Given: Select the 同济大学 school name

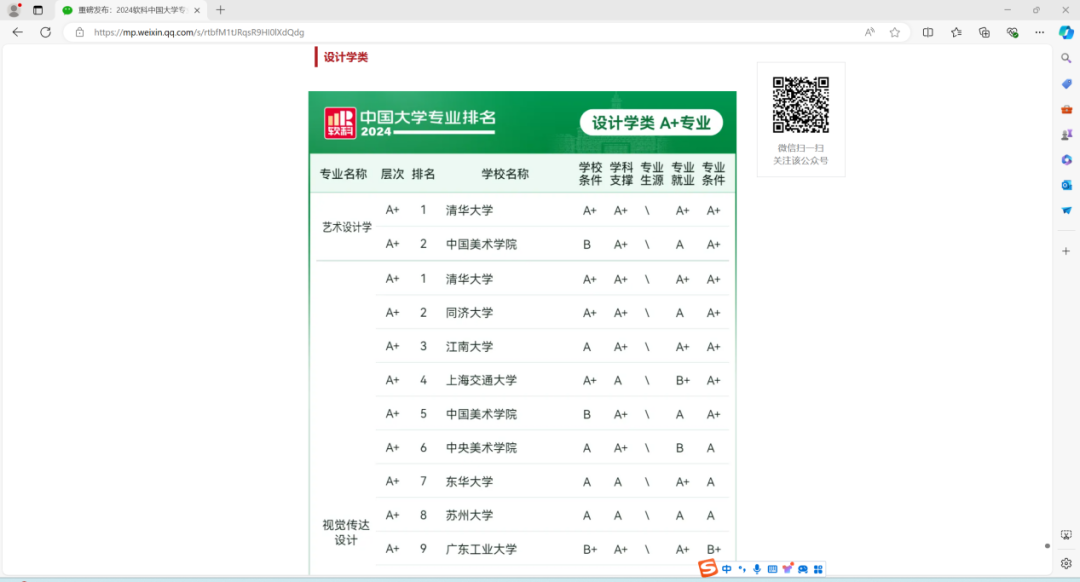Looking at the screenshot, I should tap(469, 313).
